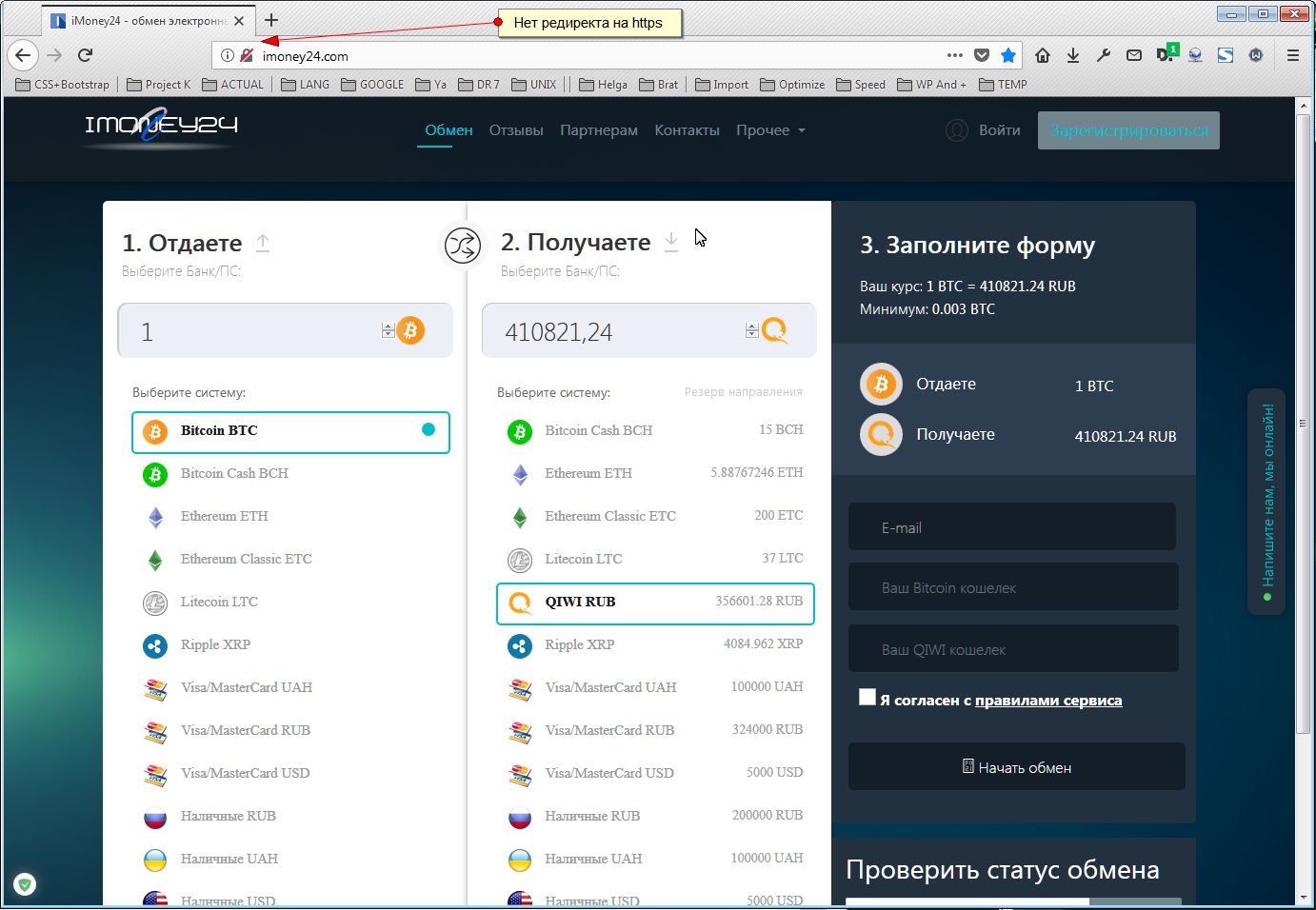Select Ripple XRP in the give list
1316x910 pixels.
(290, 645)
